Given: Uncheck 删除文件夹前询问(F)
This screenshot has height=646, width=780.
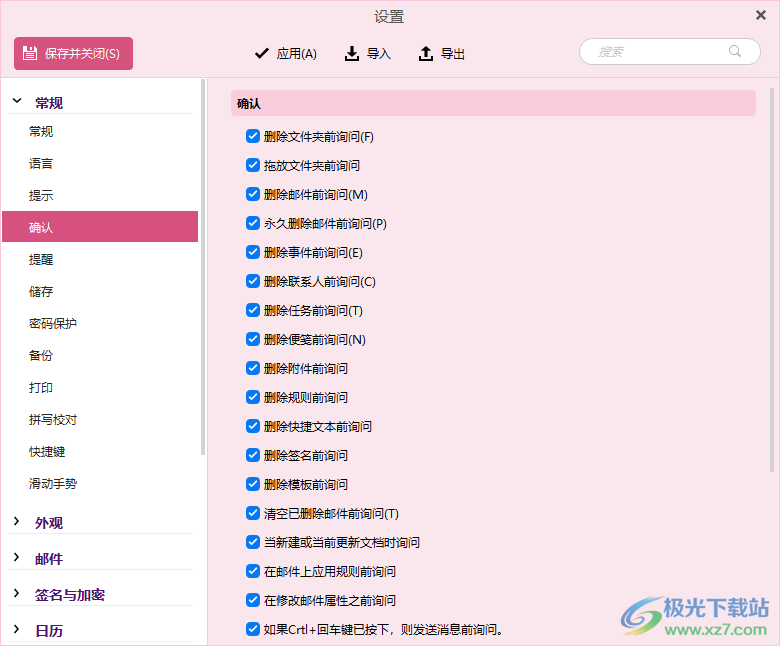Looking at the screenshot, I should 253,136.
